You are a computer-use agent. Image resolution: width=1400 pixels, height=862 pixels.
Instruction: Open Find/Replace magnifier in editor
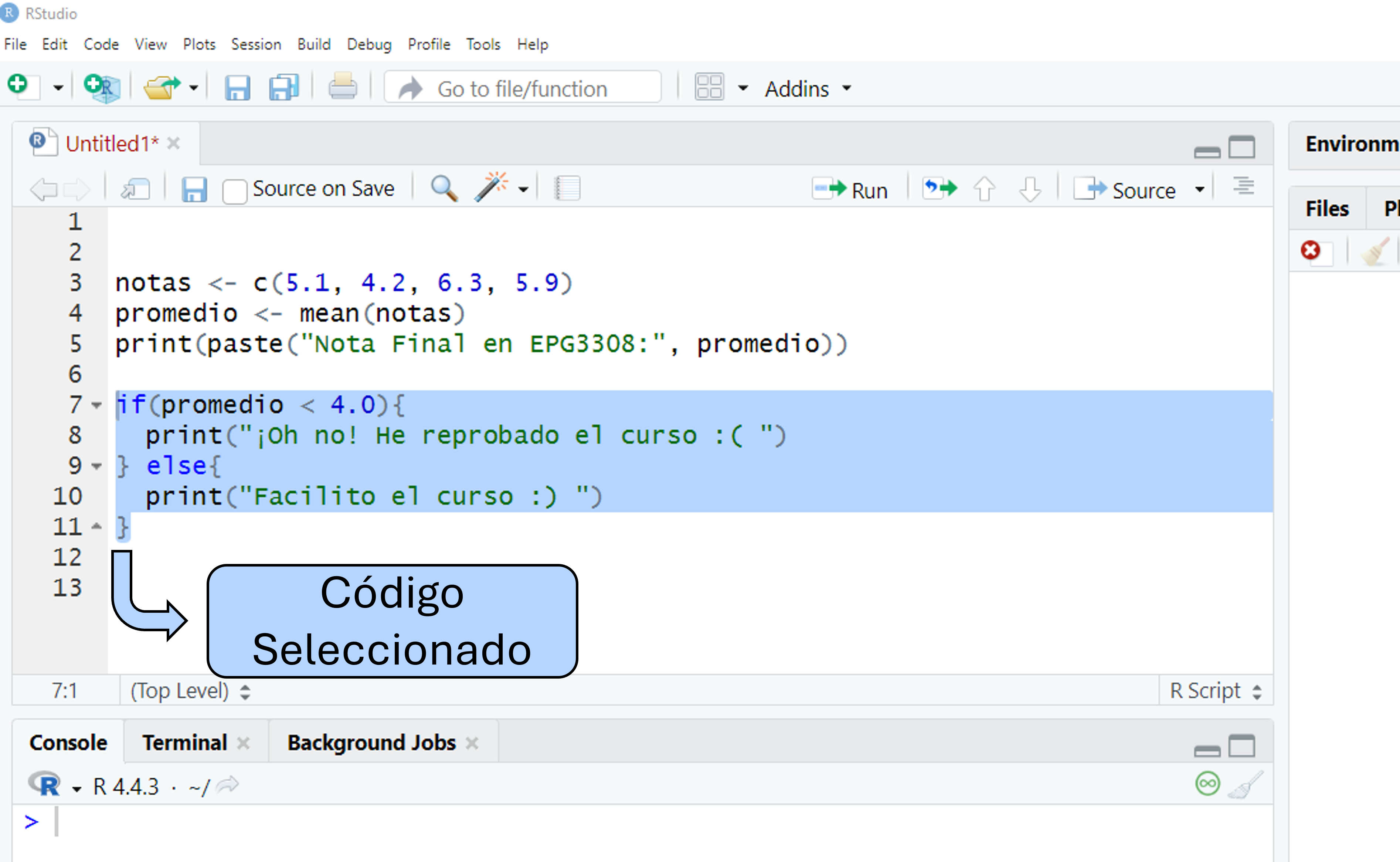443,189
